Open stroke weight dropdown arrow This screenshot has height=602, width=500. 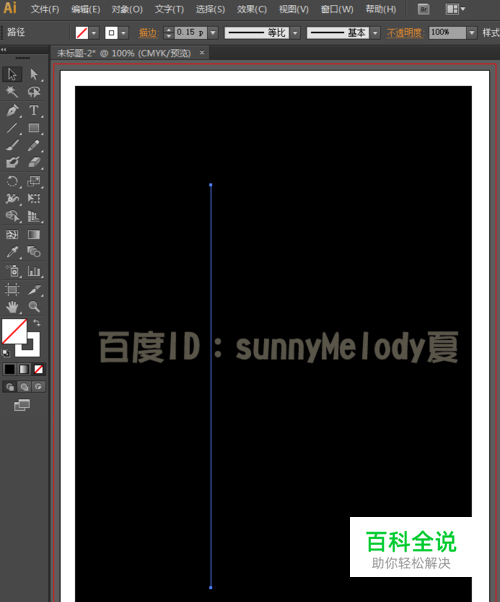click(213, 33)
